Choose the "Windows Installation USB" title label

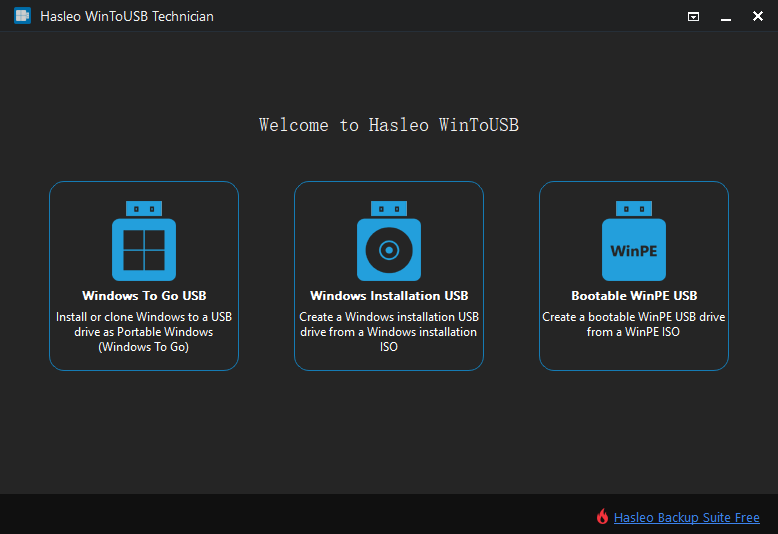(x=389, y=296)
